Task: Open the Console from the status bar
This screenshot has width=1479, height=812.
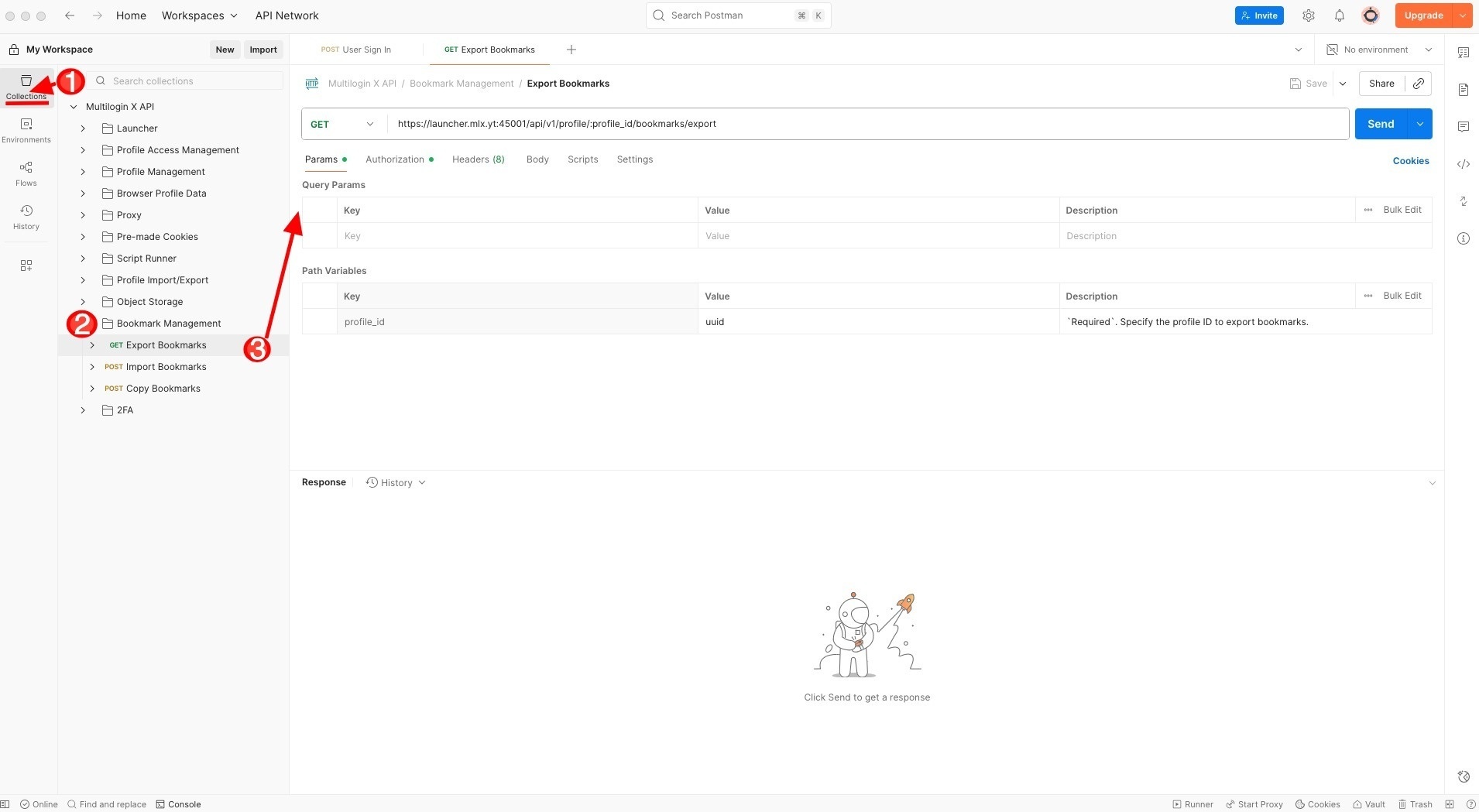Action: tap(178, 804)
